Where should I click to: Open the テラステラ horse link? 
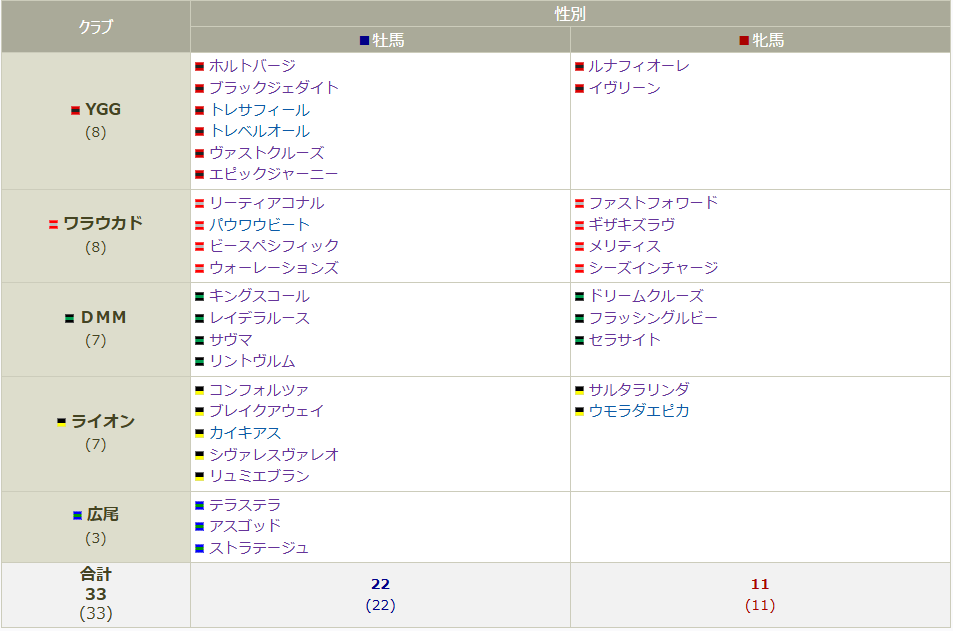click(245, 505)
